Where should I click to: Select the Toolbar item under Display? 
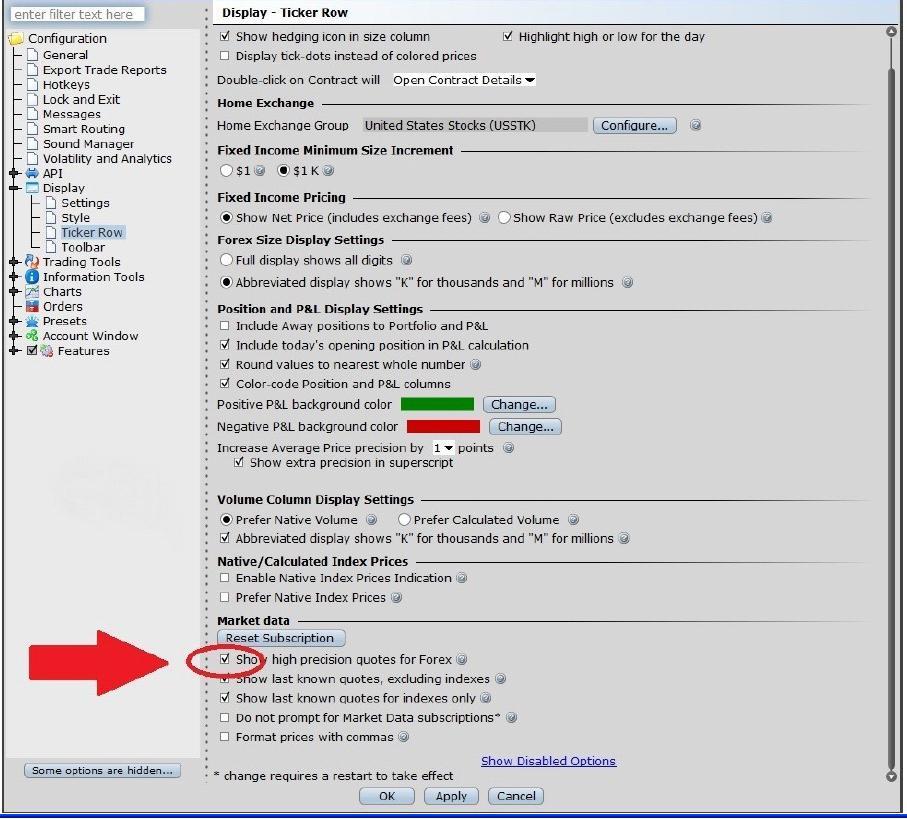coord(83,247)
